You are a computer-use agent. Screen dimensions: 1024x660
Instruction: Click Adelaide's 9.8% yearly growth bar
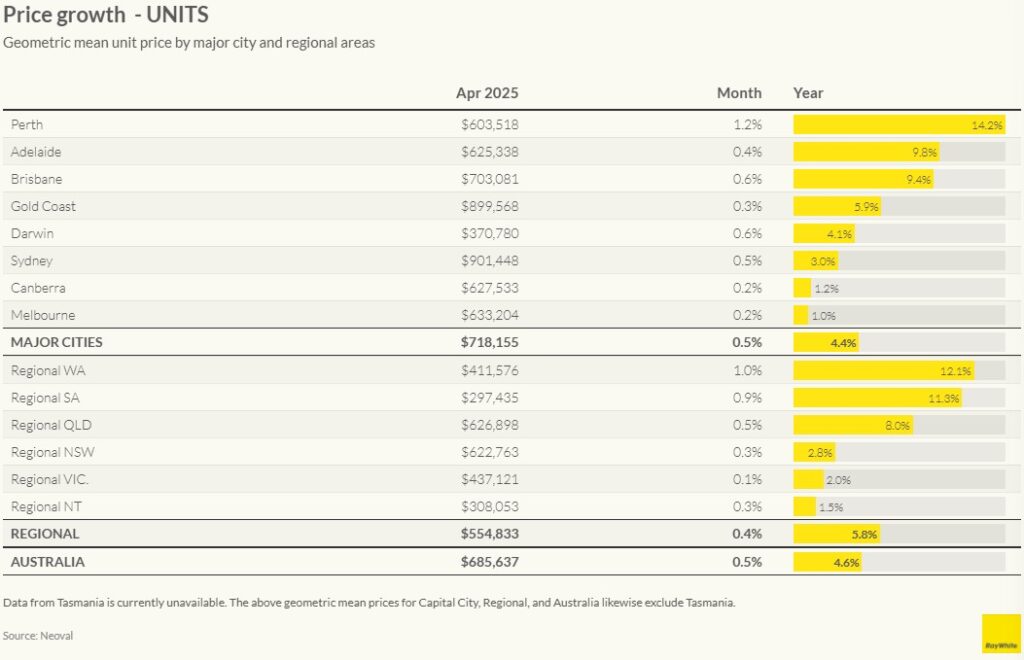(x=865, y=152)
